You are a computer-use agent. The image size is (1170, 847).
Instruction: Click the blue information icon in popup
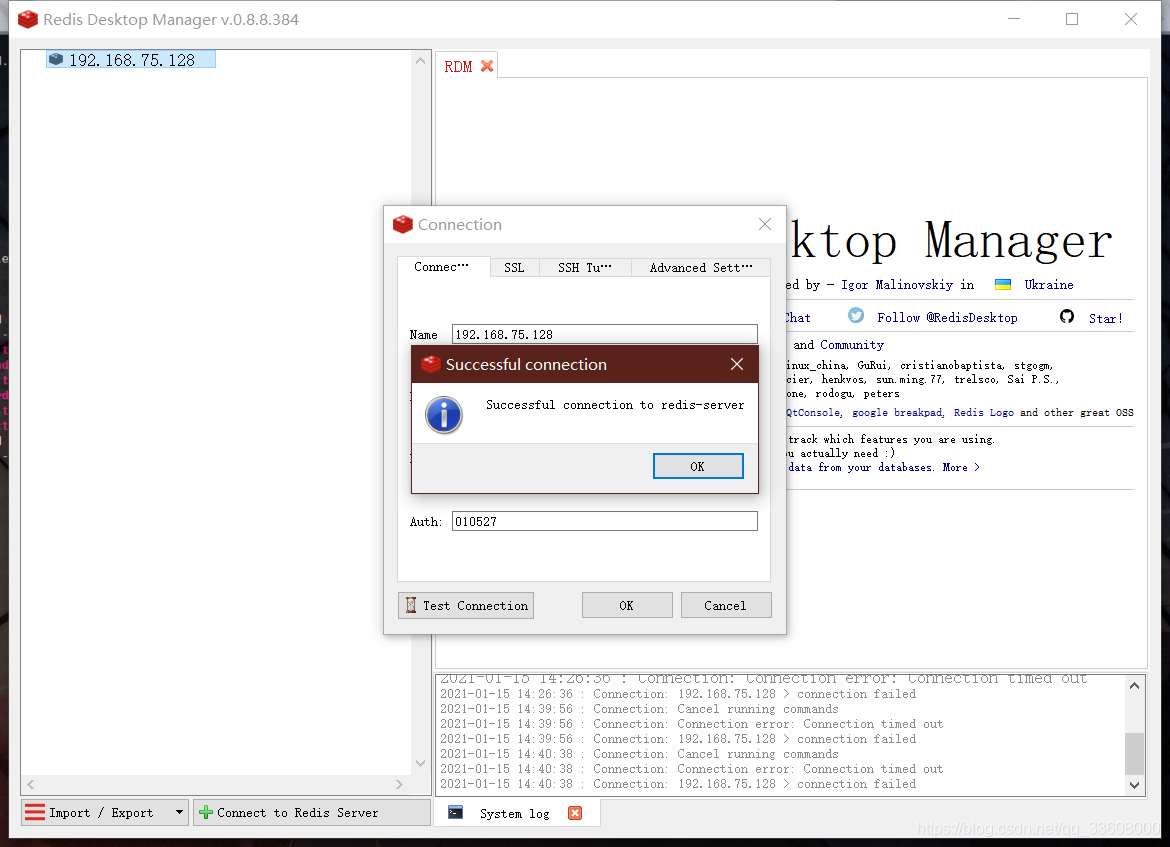click(x=444, y=415)
